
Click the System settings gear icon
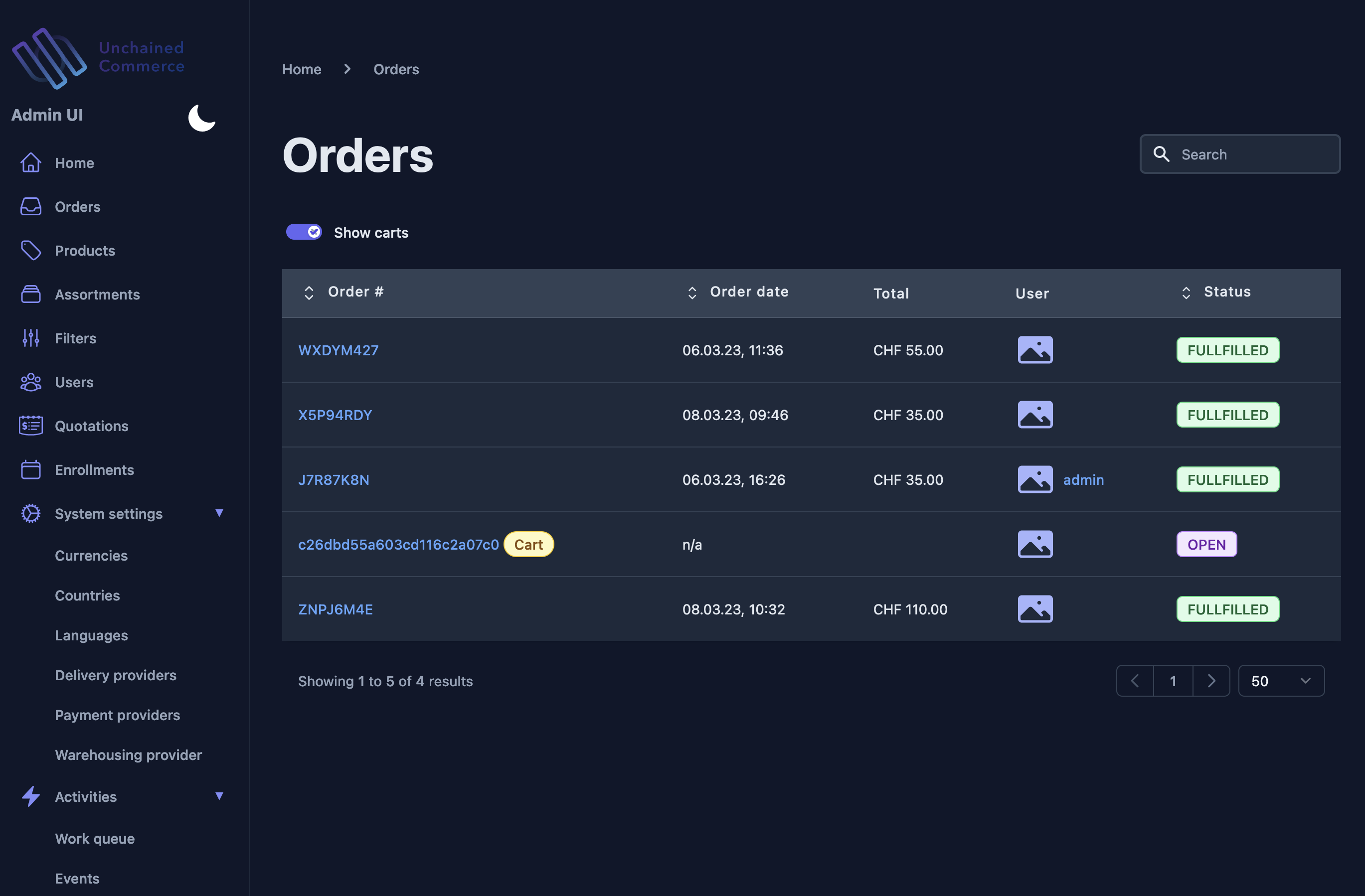pos(31,514)
